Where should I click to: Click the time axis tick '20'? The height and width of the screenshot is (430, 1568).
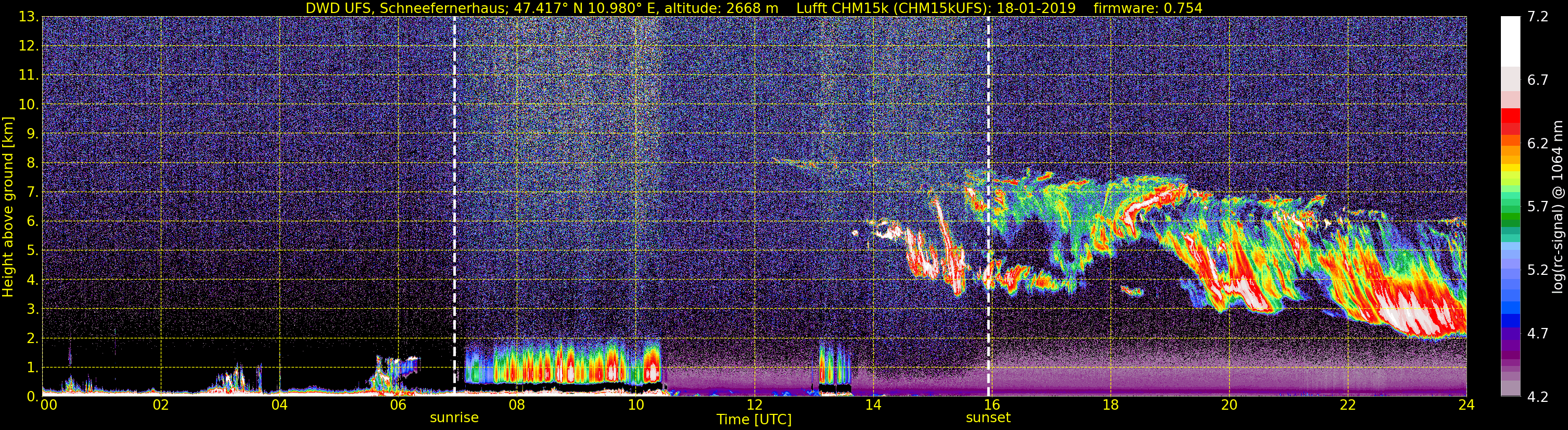[1229, 406]
